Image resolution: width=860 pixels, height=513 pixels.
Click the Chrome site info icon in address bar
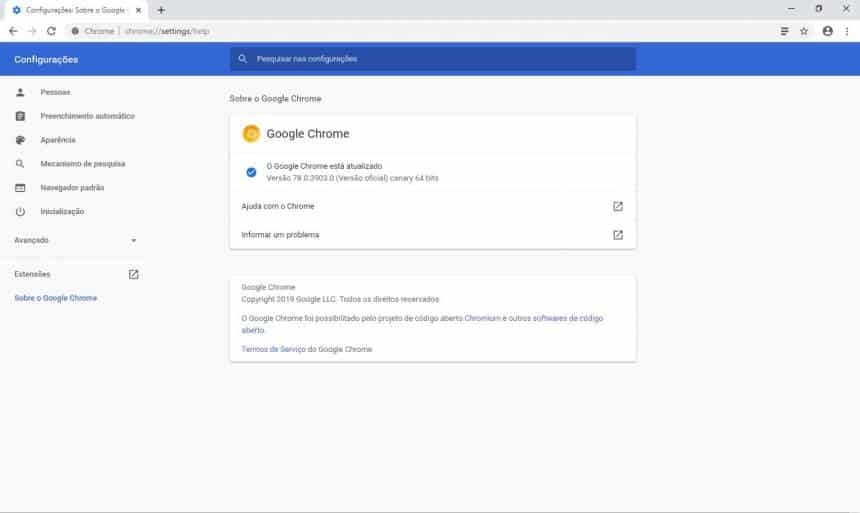pos(75,31)
